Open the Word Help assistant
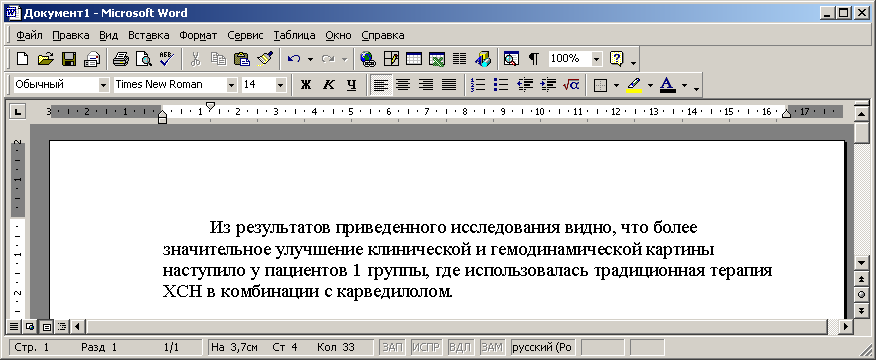The image size is (876, 360). [x=616, y=59]
